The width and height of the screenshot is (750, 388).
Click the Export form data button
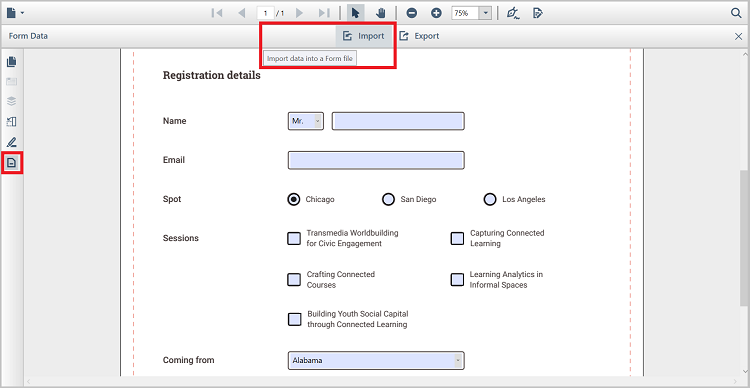click(419, 36)
